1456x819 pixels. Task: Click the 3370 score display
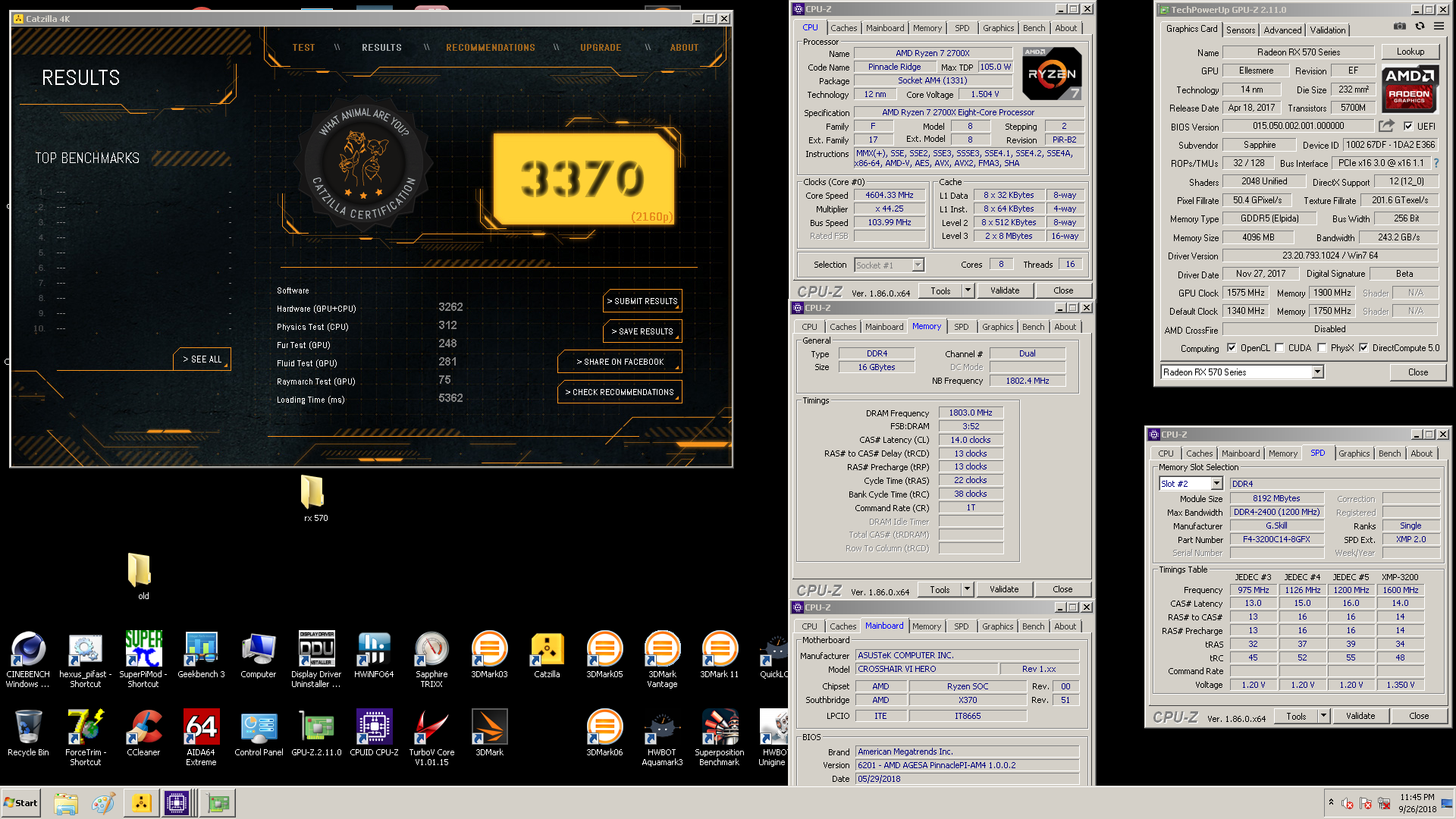tap(583, 180)
